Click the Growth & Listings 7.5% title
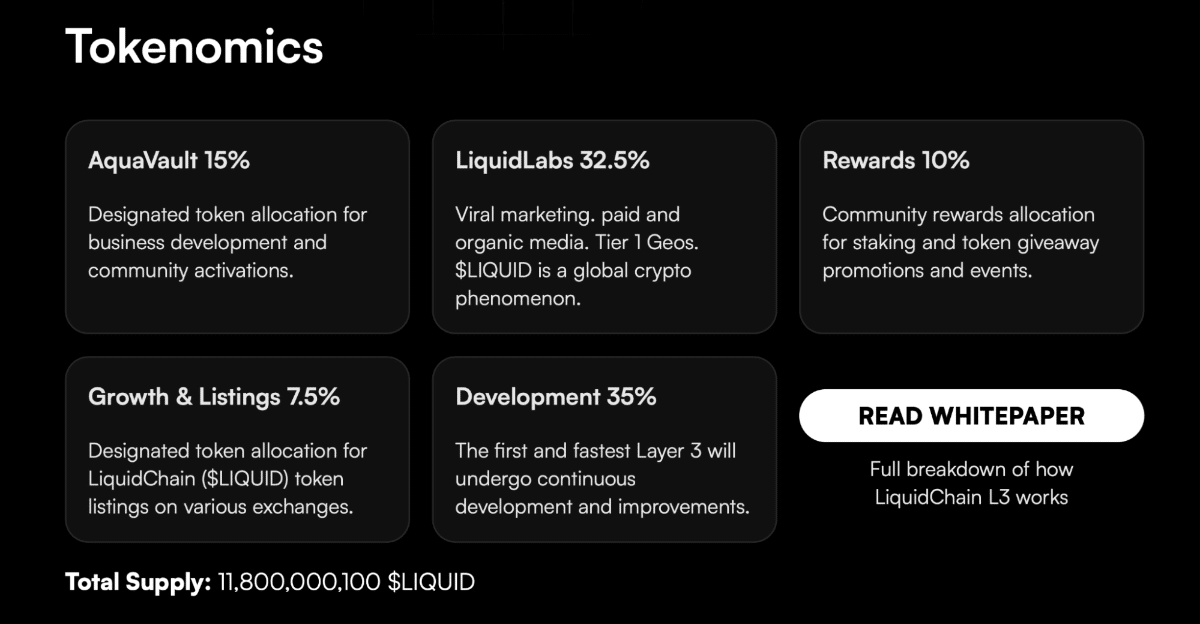Viewport: 1200px width, 624px height. [215, 396]
